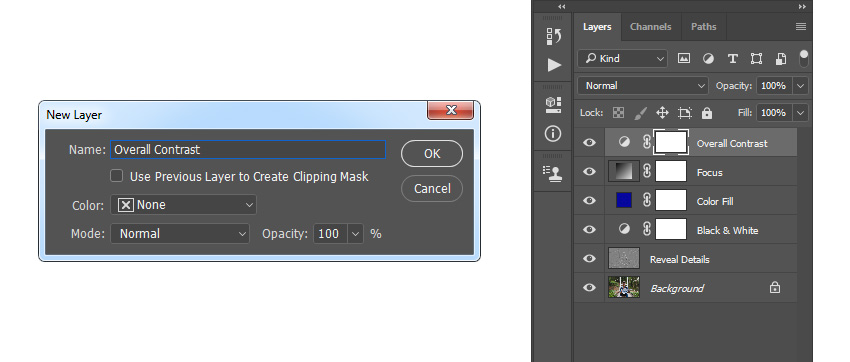Image resolution: width=850 pixels, height=362 pixels.
Task: Select the Color Fill layer mask thumbnail
Action: point(671,201)
